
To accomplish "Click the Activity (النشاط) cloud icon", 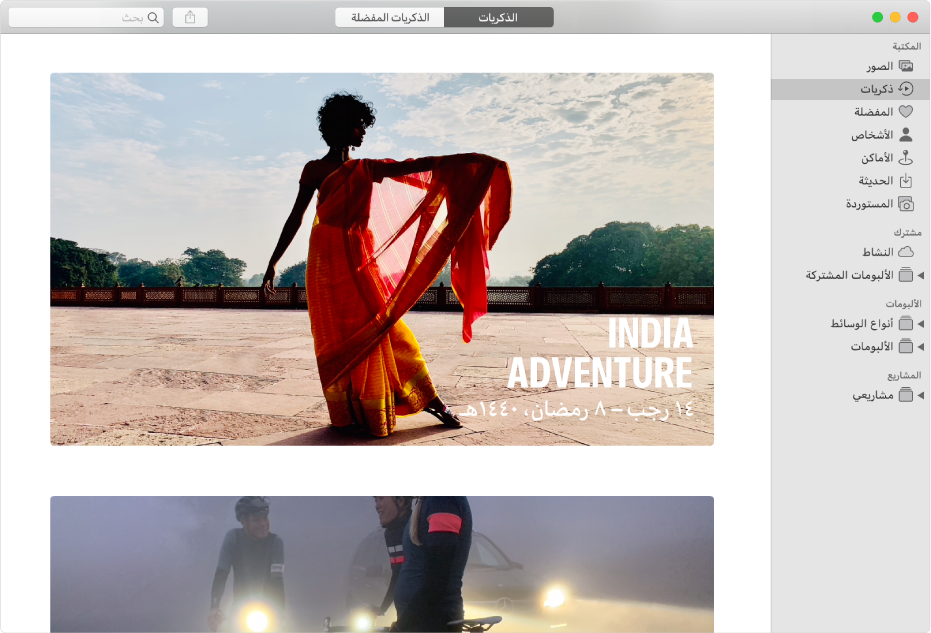I will pos(905,252).
